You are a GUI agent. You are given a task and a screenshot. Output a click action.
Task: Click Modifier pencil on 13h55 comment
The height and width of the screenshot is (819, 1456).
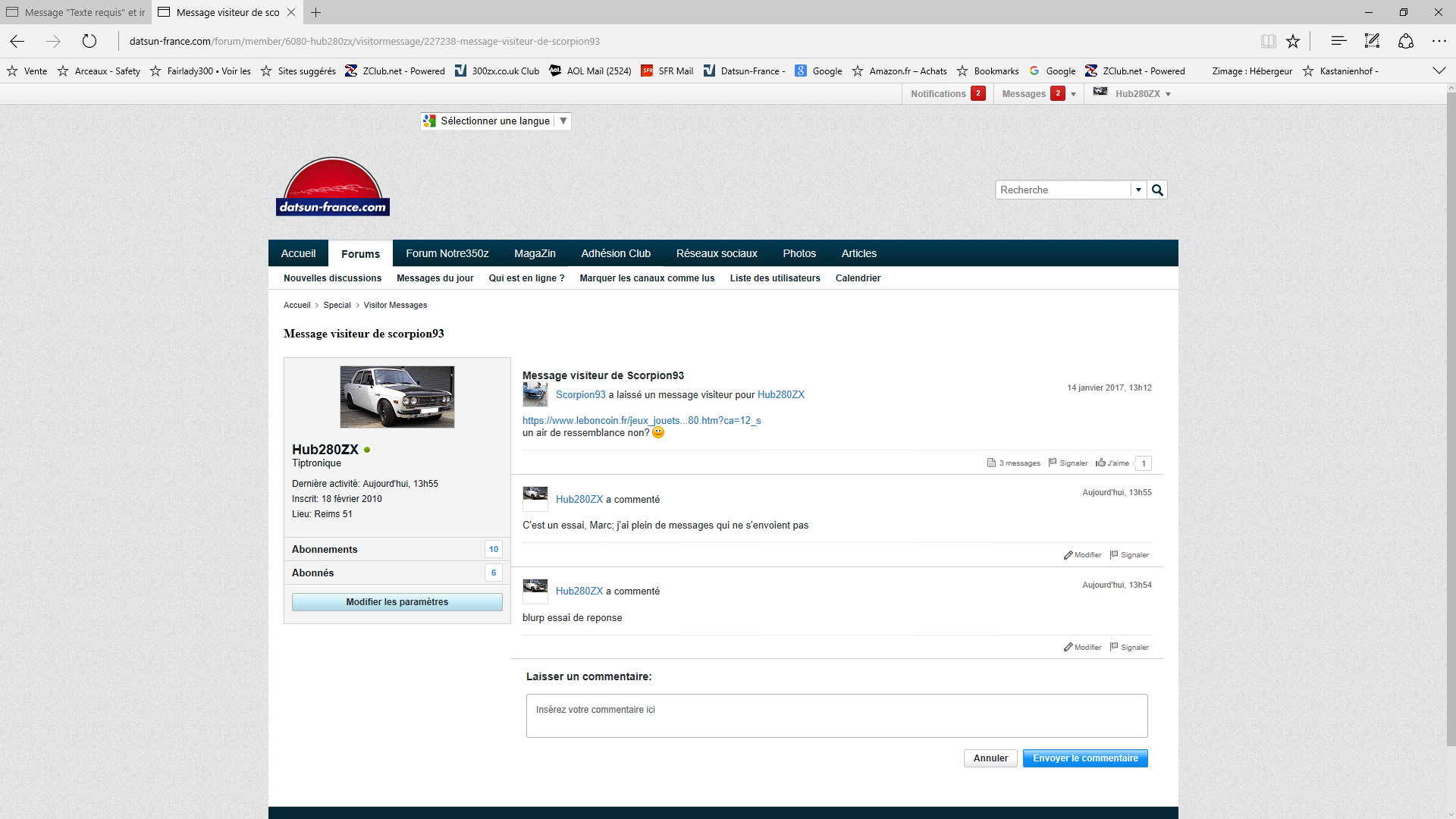pos(1068,555)
